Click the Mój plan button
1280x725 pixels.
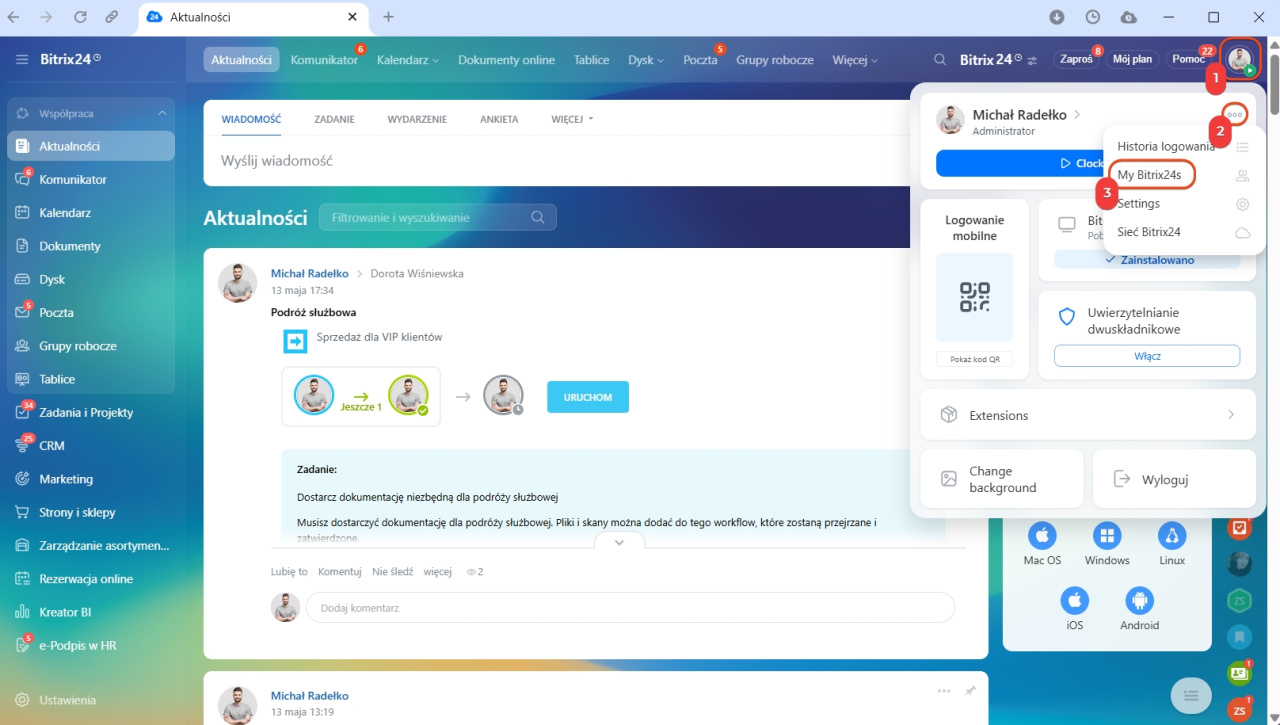[1132, 59]
